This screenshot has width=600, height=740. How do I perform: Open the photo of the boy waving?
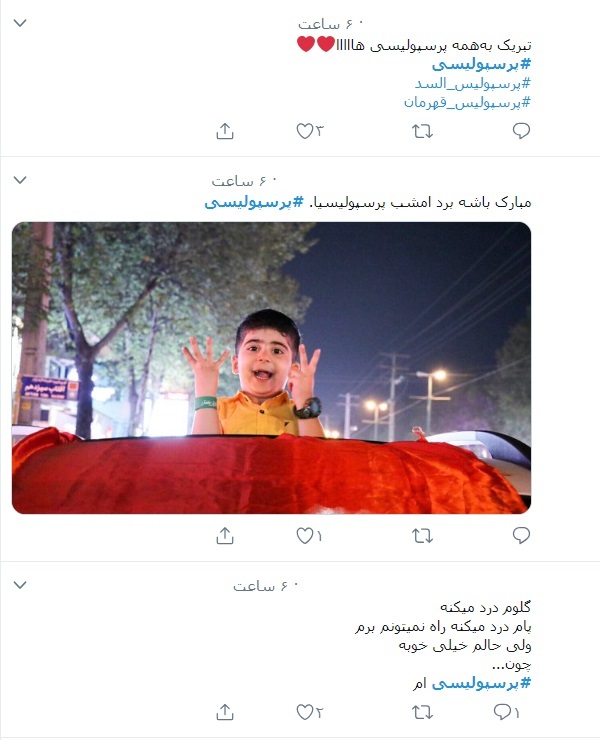[271, 368]
